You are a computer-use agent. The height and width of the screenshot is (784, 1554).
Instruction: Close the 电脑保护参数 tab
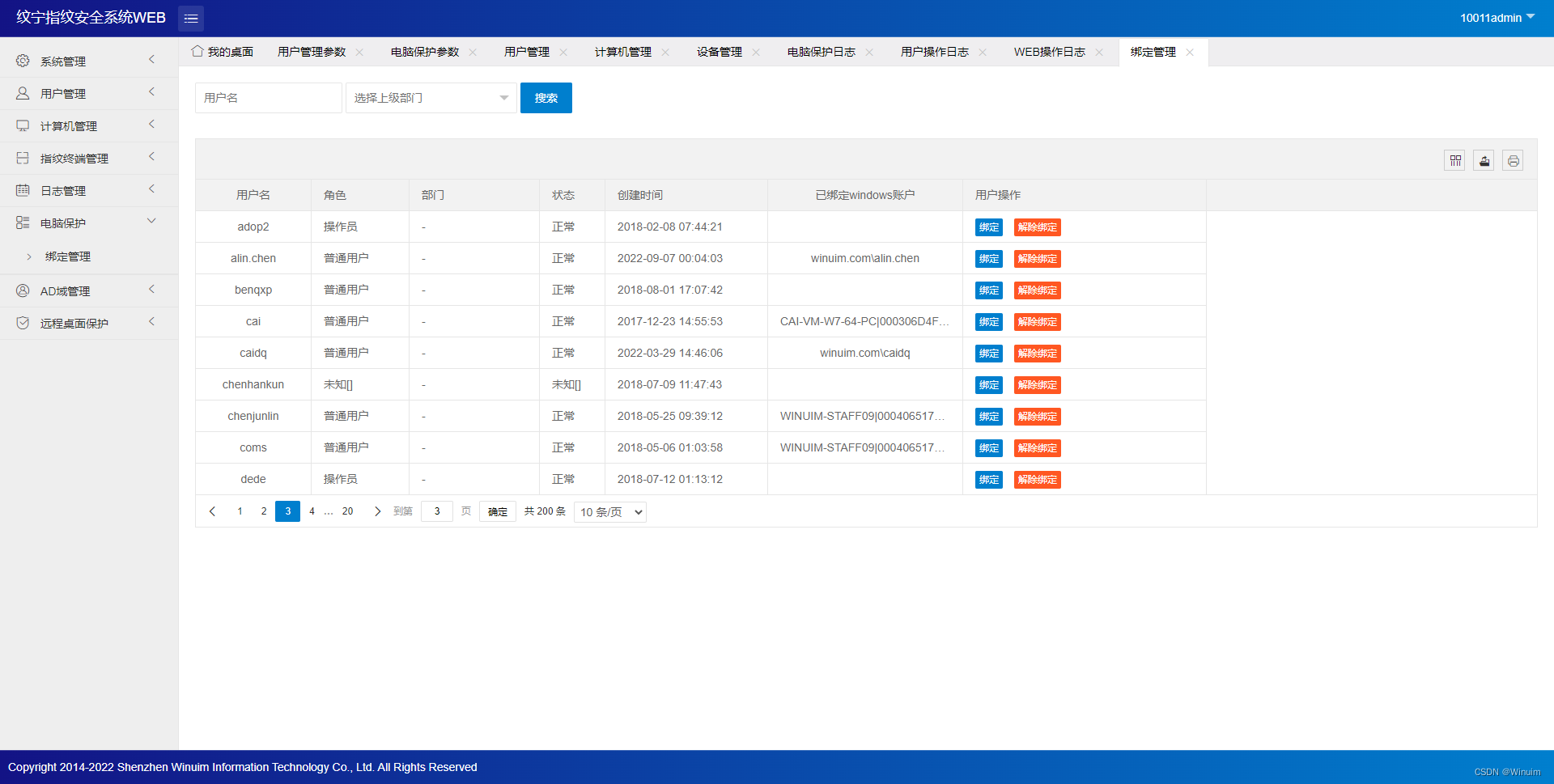pyautogui.click(x=473, y=52)
